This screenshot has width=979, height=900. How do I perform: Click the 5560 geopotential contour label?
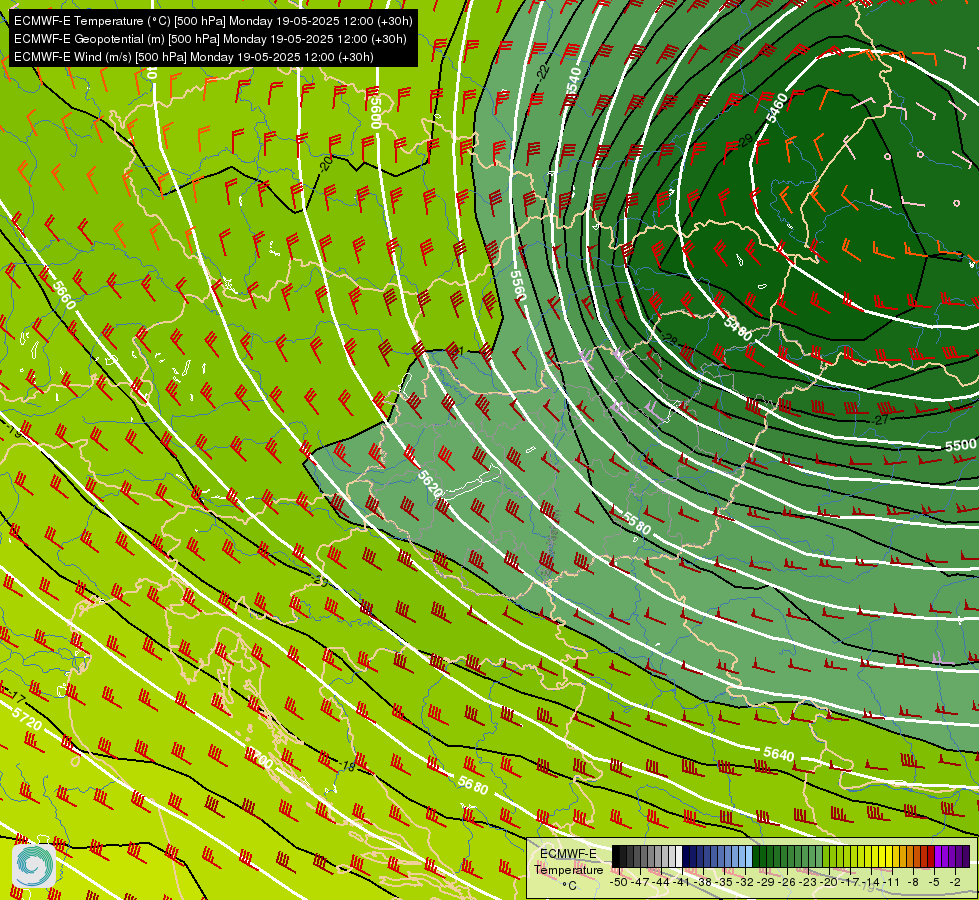click(518, 285)
